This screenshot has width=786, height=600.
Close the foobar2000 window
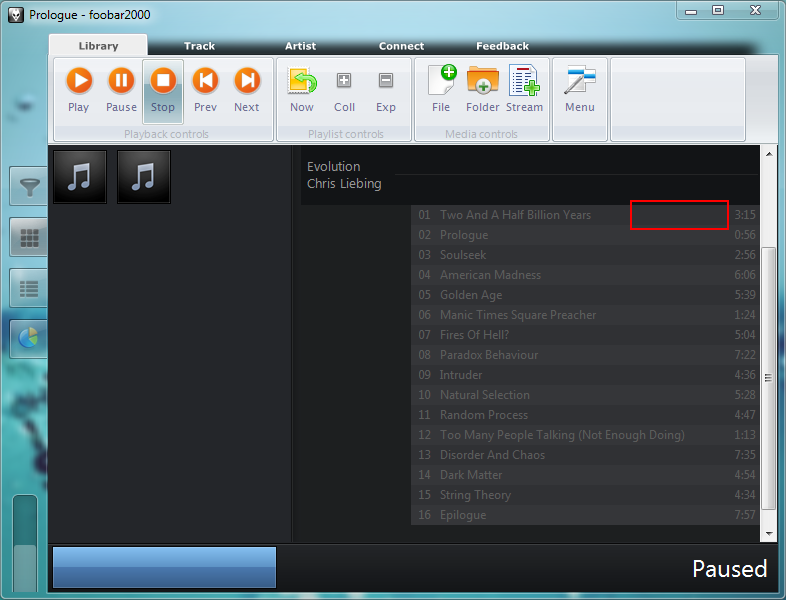coord(755,11)
